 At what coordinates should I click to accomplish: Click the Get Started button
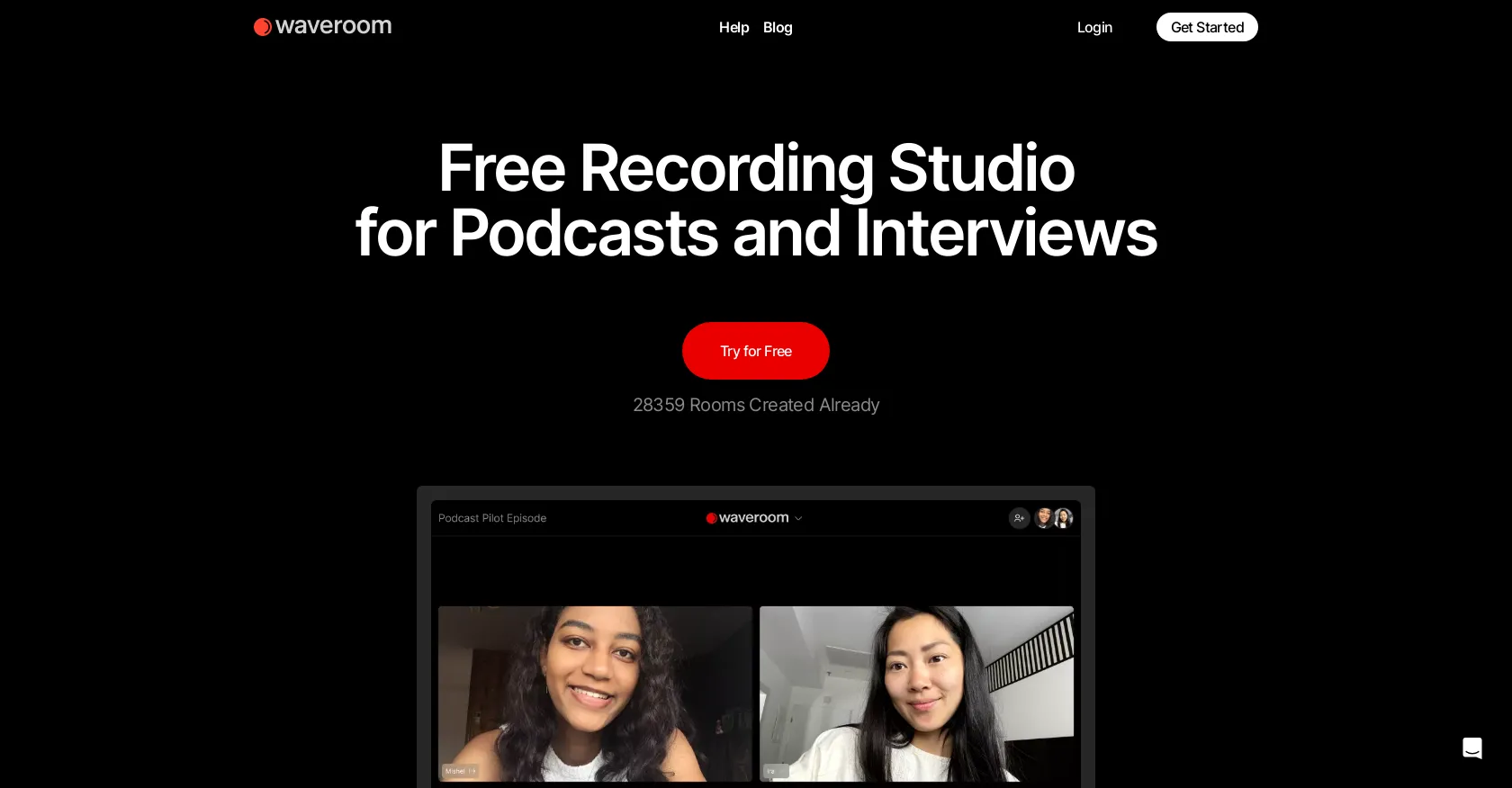point(1207,27)
